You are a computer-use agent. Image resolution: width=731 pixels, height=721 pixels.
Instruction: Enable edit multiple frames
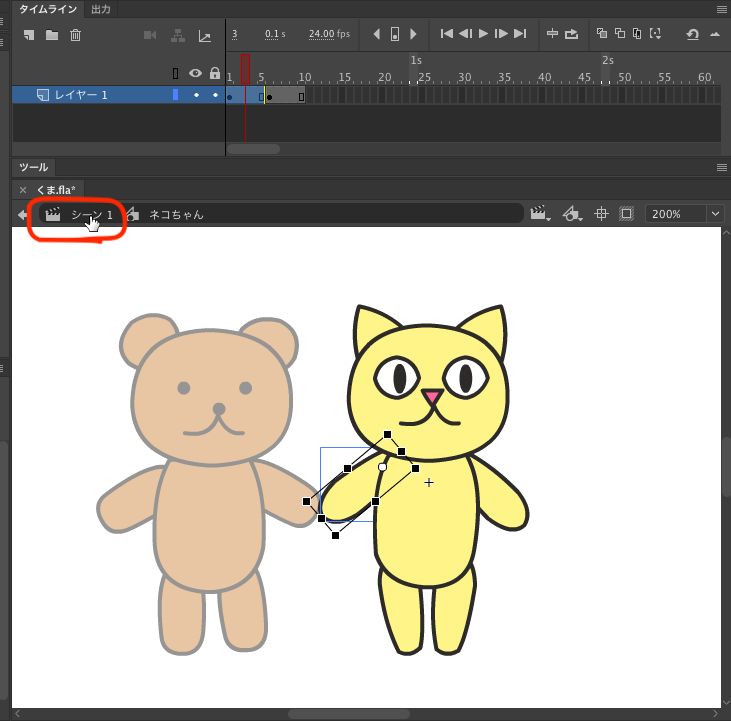pyautogui.click(x=637, y=34)
